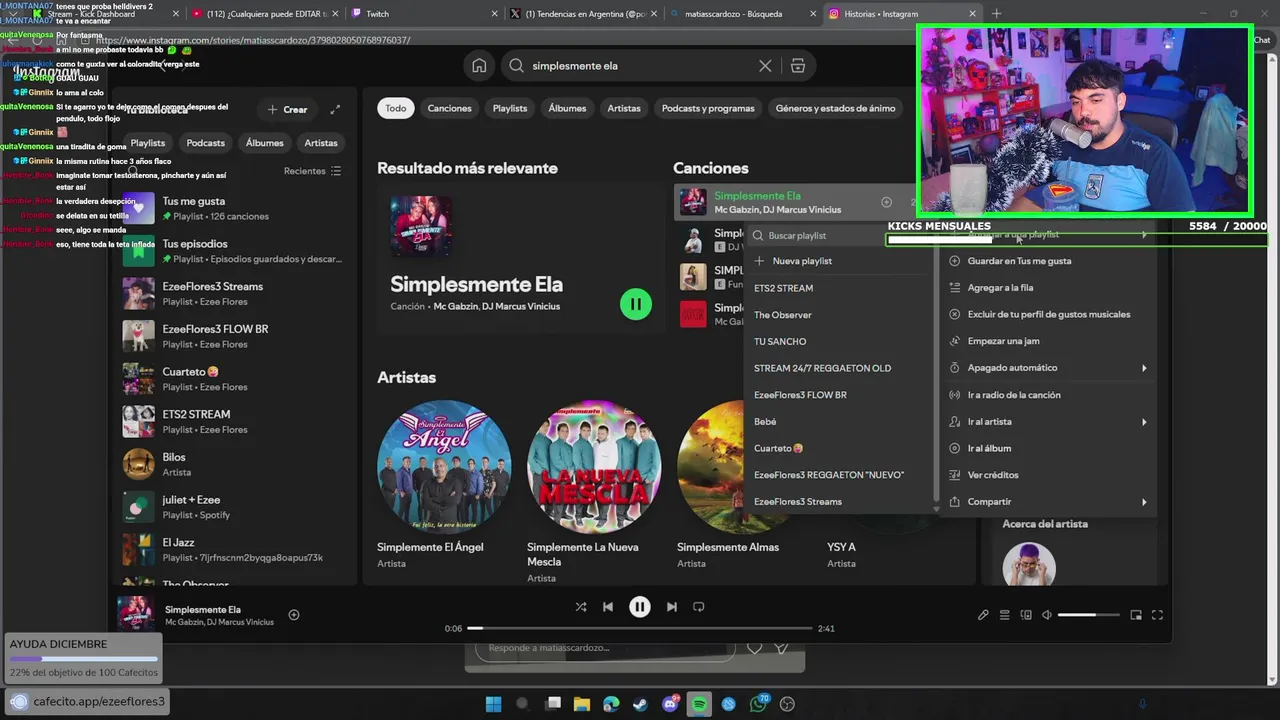Switch library to list view via Recientes icon
The width and height of the screenshot is (1280, 720).
pyautogui.click(x=336, y=171)
